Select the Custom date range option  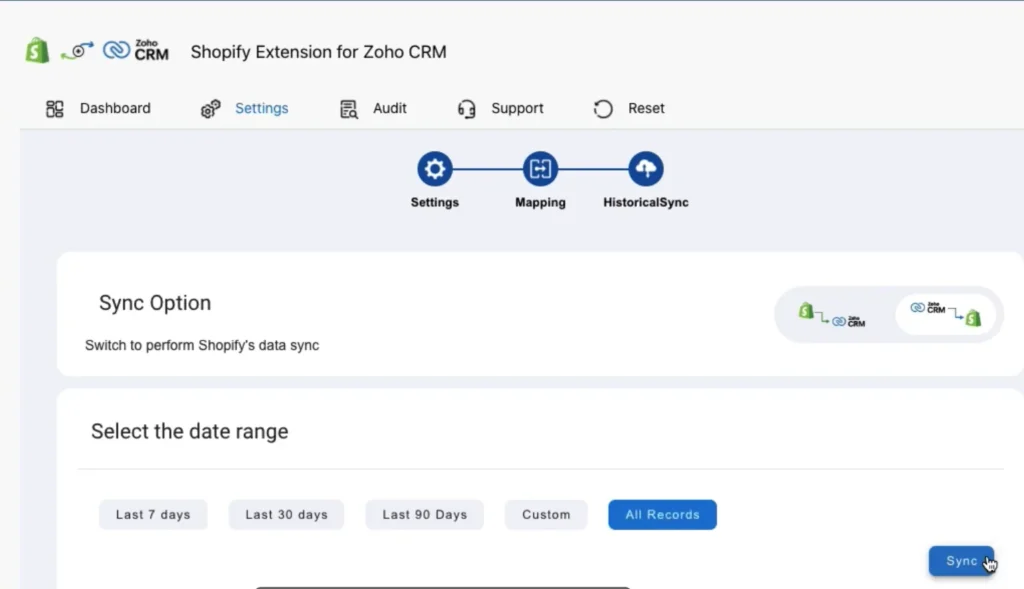(546, 514)
